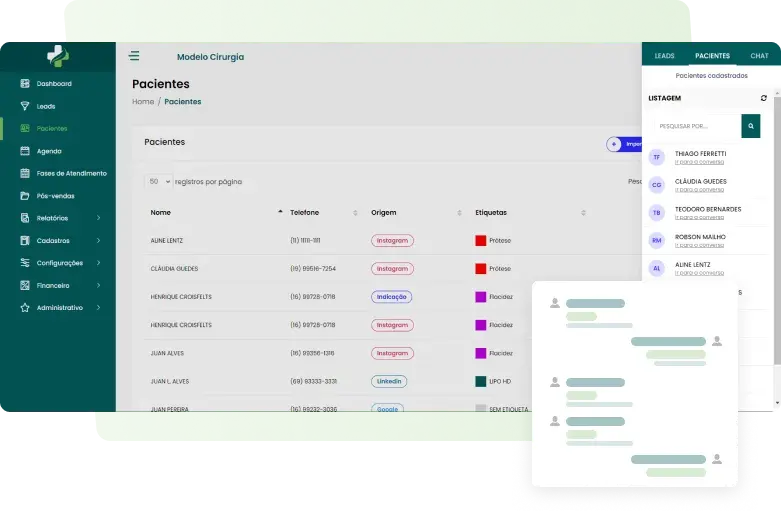Switch to the Chat tab
Screen dimensions: 781x511
[759, 56]
